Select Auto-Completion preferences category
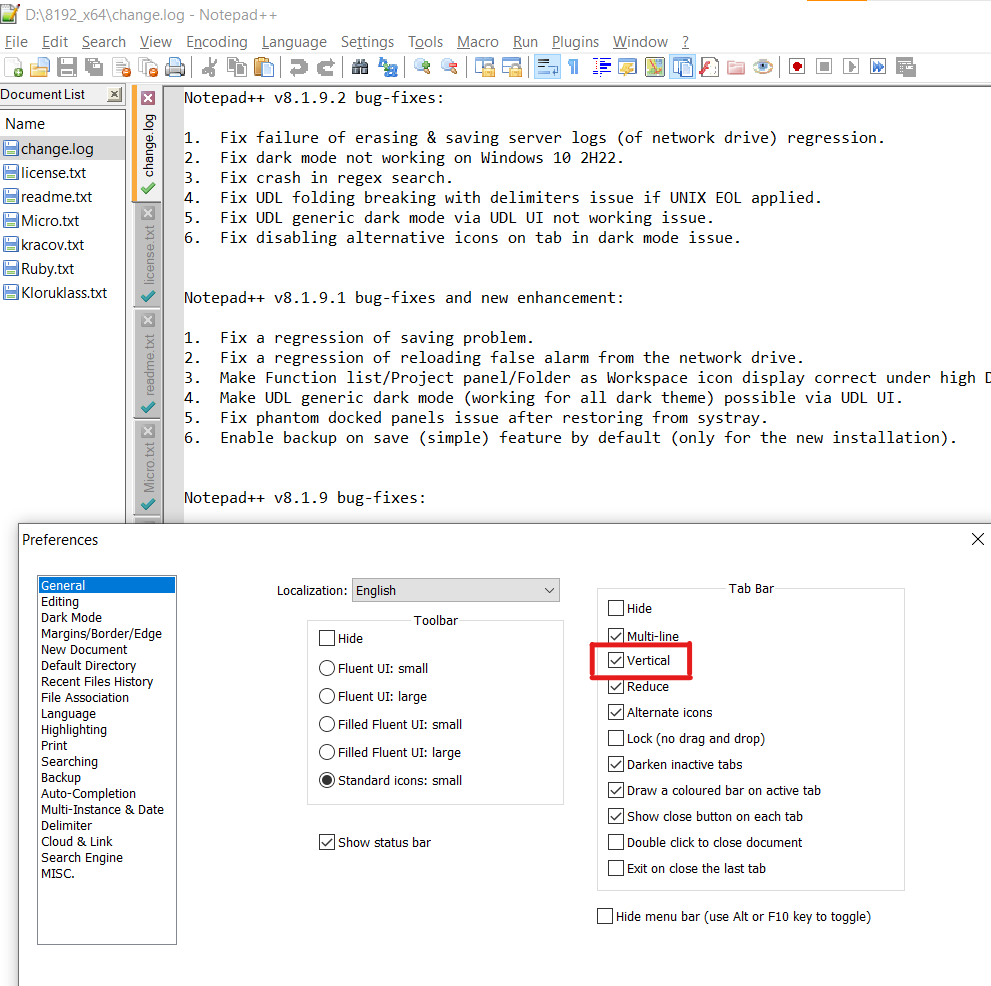The height and width of the screenshot is (986, 991). point(88,793)
